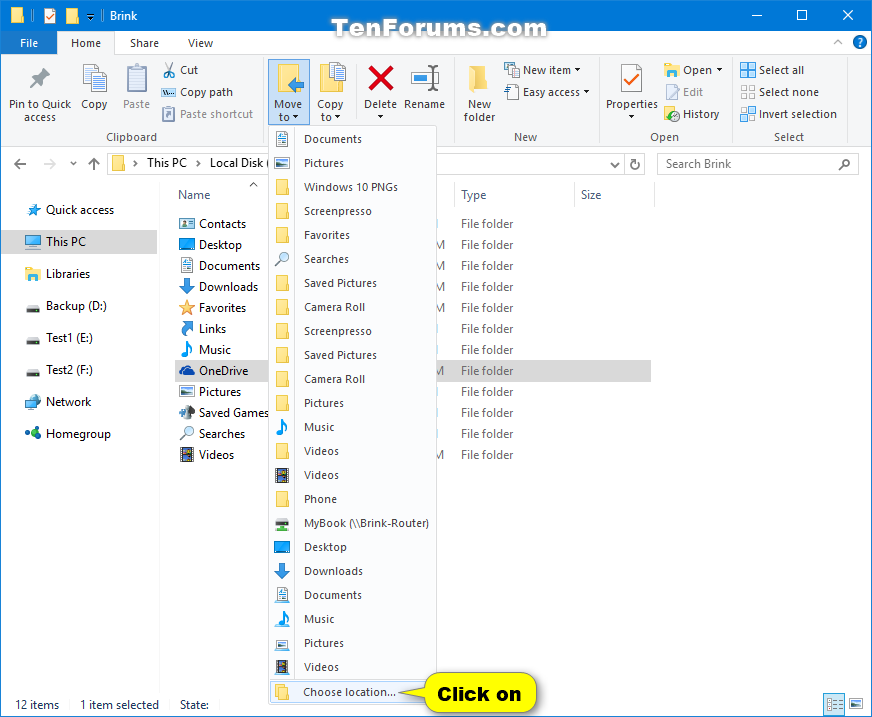872x717 pixels.
Task: Click the Rename icon
Action: (x=425, y=78)
